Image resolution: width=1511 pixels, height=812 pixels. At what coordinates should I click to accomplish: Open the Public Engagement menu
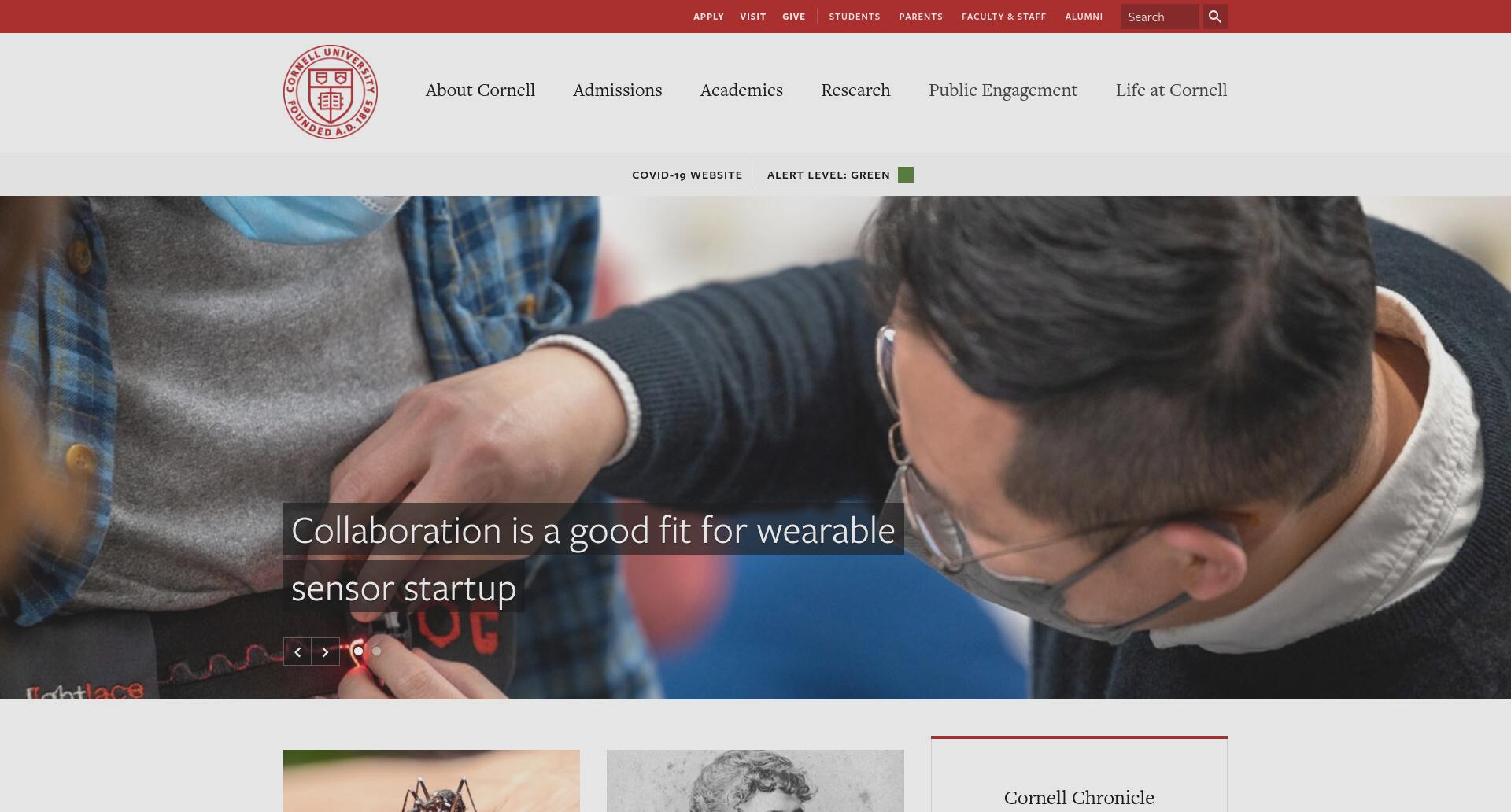1003,90
